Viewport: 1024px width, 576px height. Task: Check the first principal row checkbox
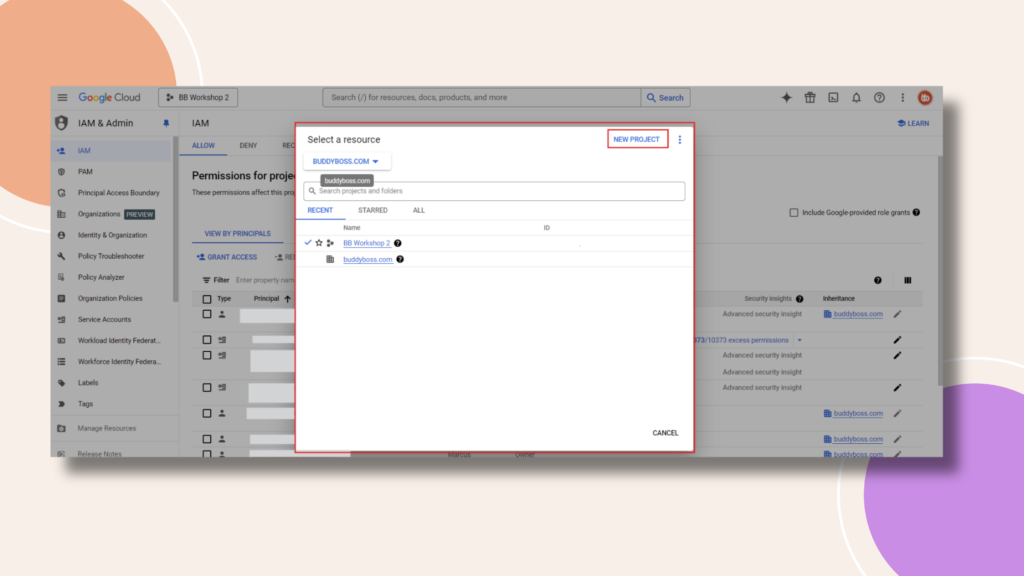(x=206, y=314)
